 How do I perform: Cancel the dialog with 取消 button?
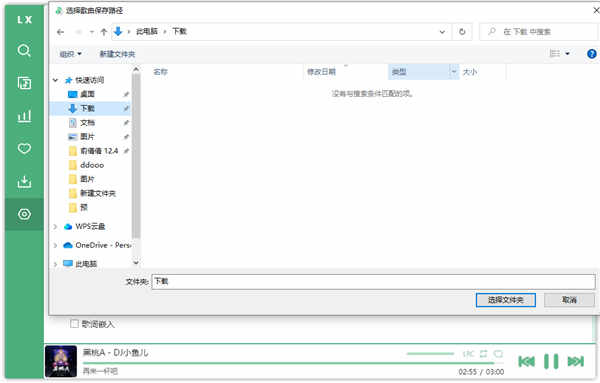click(x=569, y=300)
